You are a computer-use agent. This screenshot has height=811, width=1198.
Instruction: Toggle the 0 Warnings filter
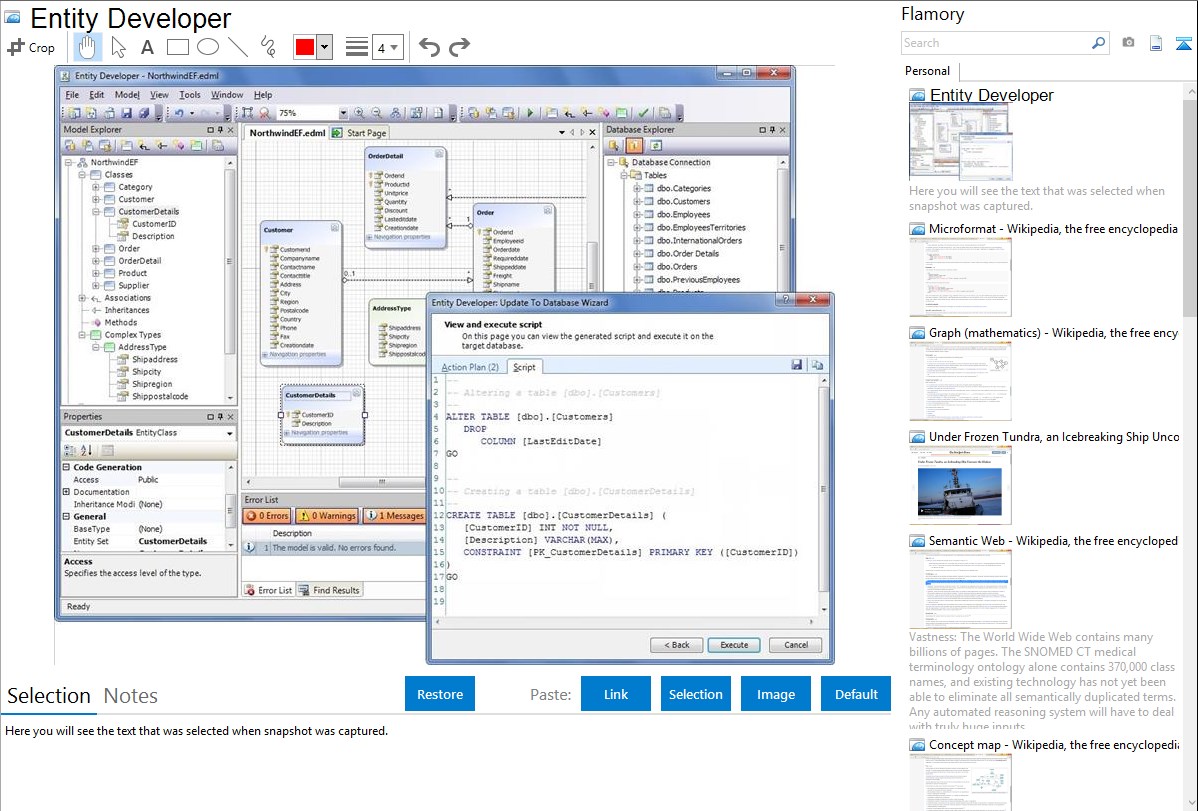pos(327,516)
